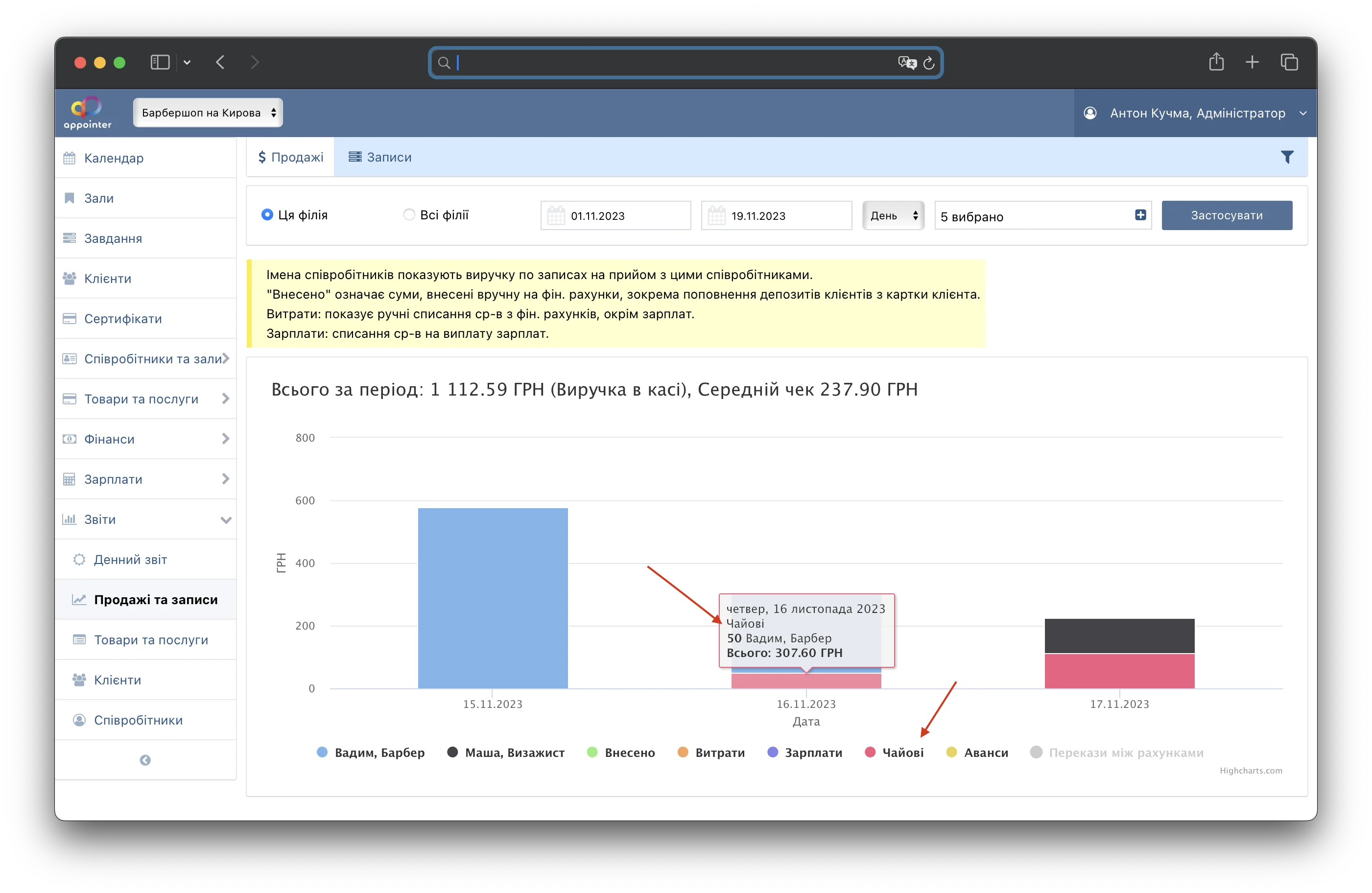Toggle Внесено series in legend

click(x=621, y=752)
